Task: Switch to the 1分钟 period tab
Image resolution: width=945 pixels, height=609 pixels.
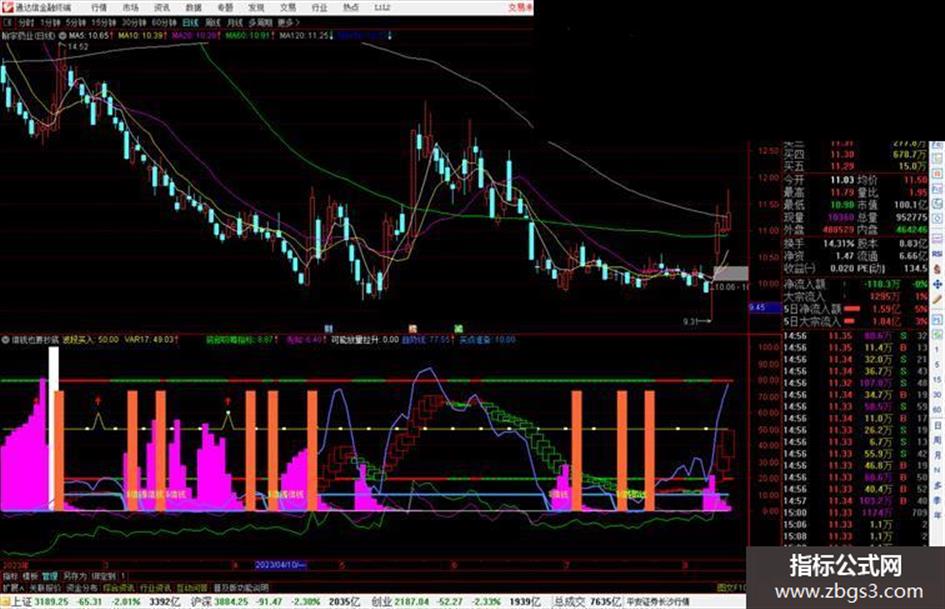Action: coord(50,22)
